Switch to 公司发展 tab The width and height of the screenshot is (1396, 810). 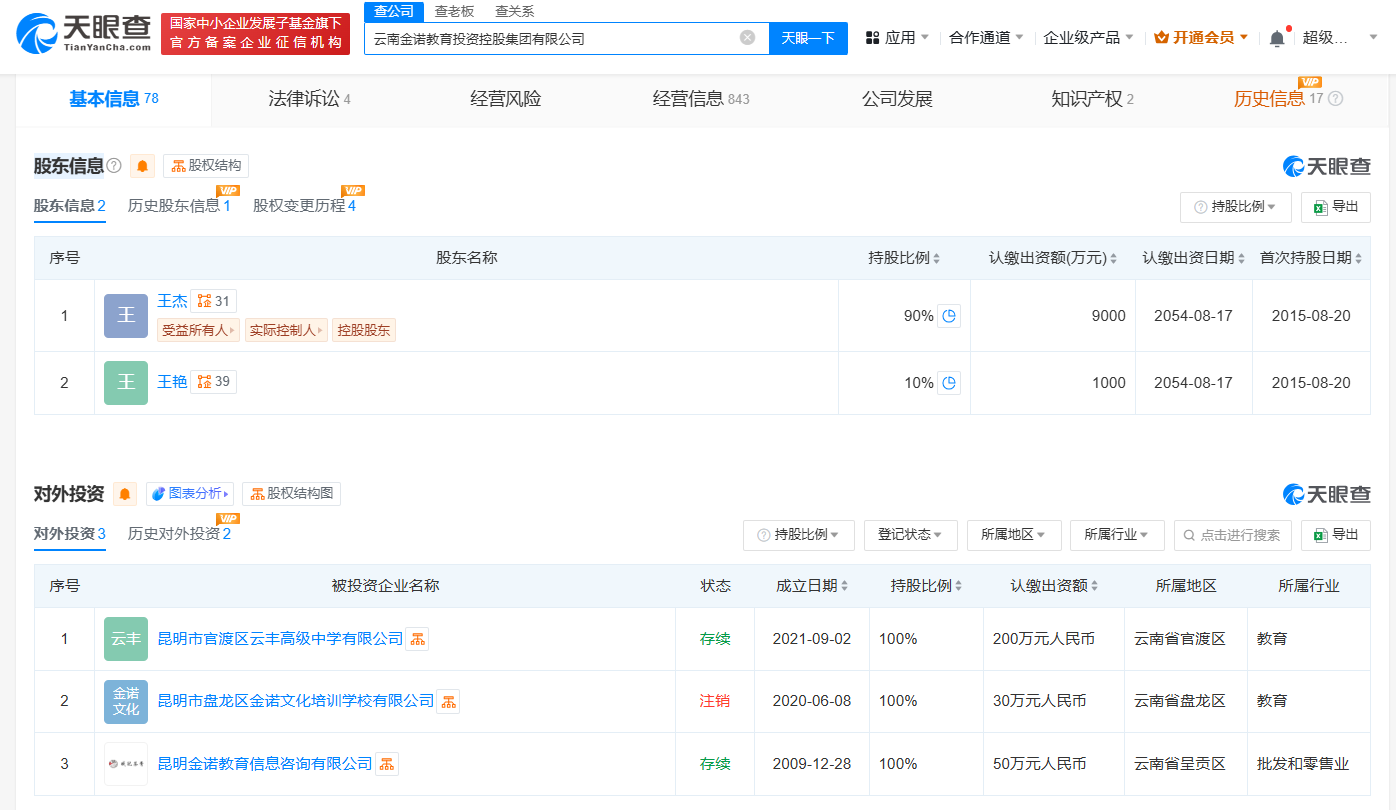(897, 99)
